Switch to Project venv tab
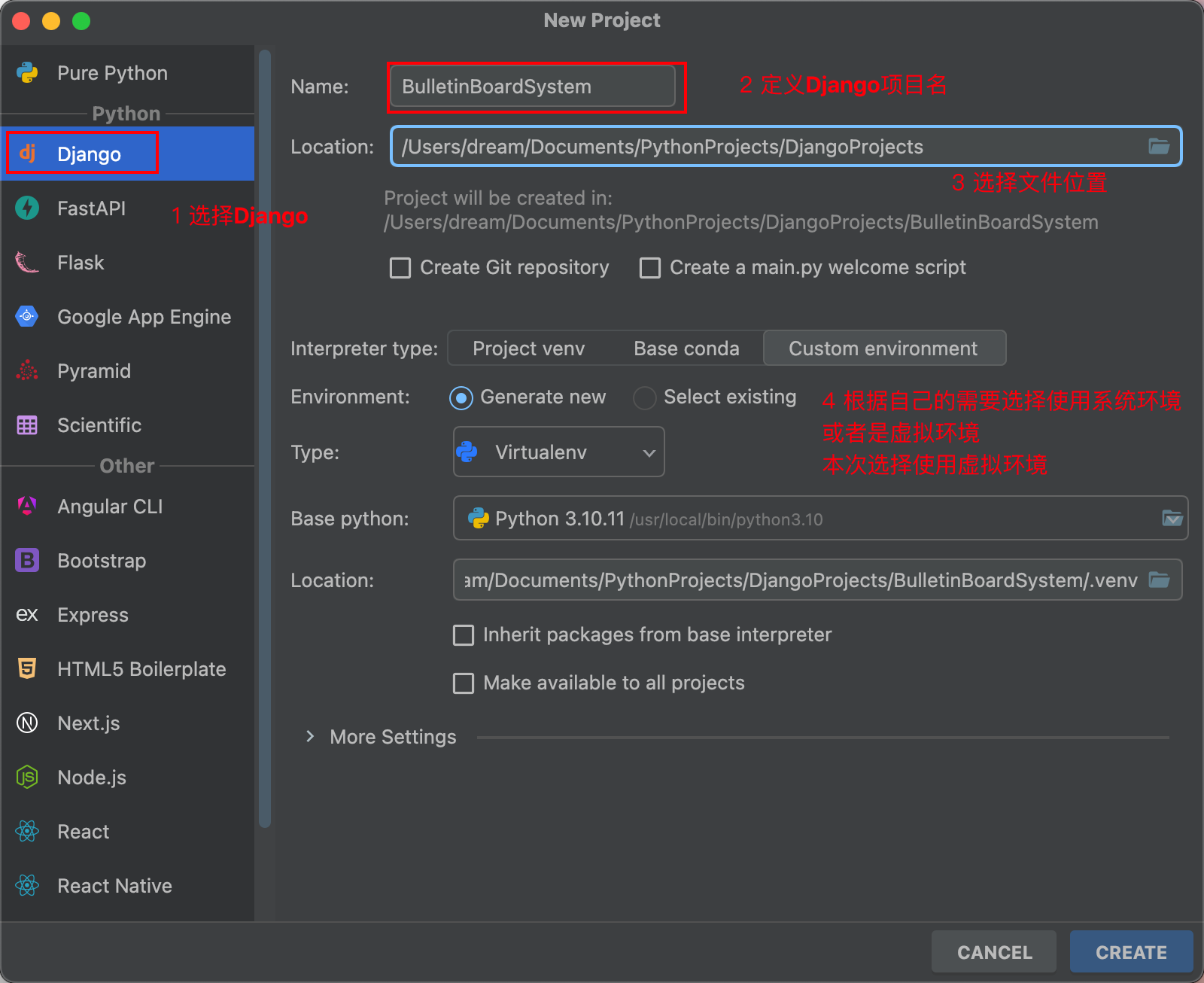The height and width of the screenshot is (983, 1204). tap(528, 348)
